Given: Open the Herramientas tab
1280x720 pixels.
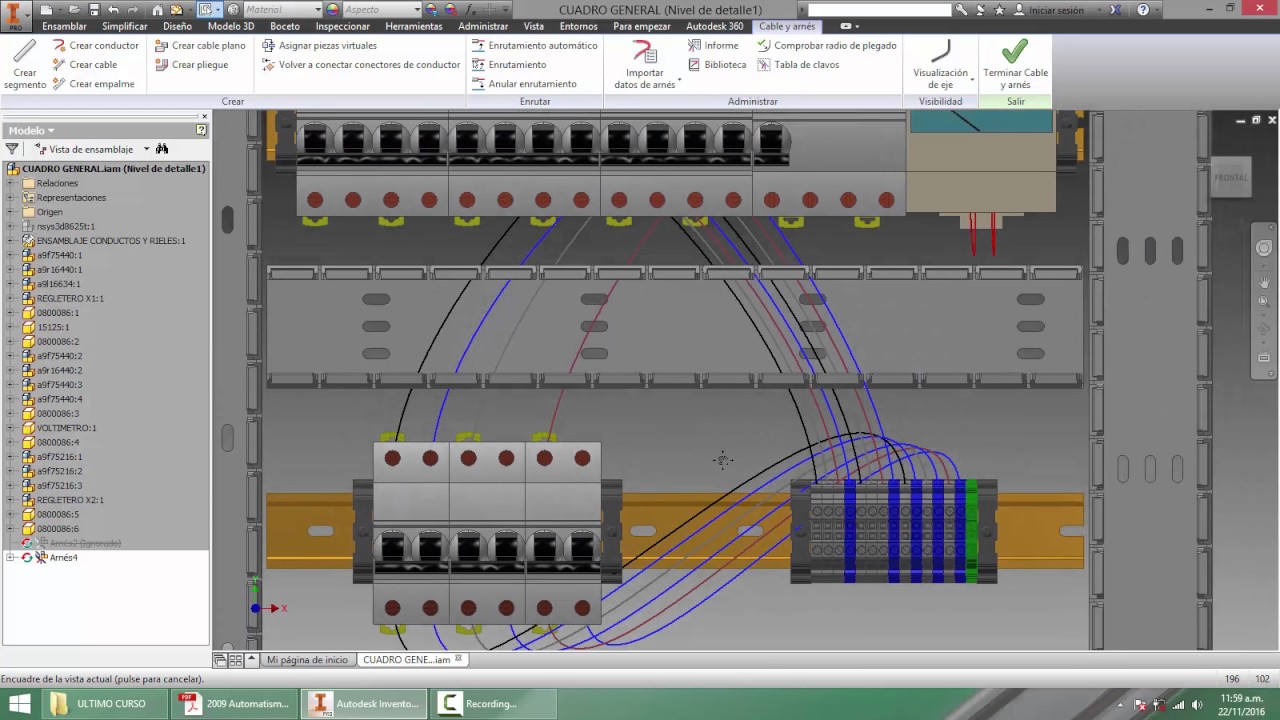Looking at the screenshot, I should point(414,26).
